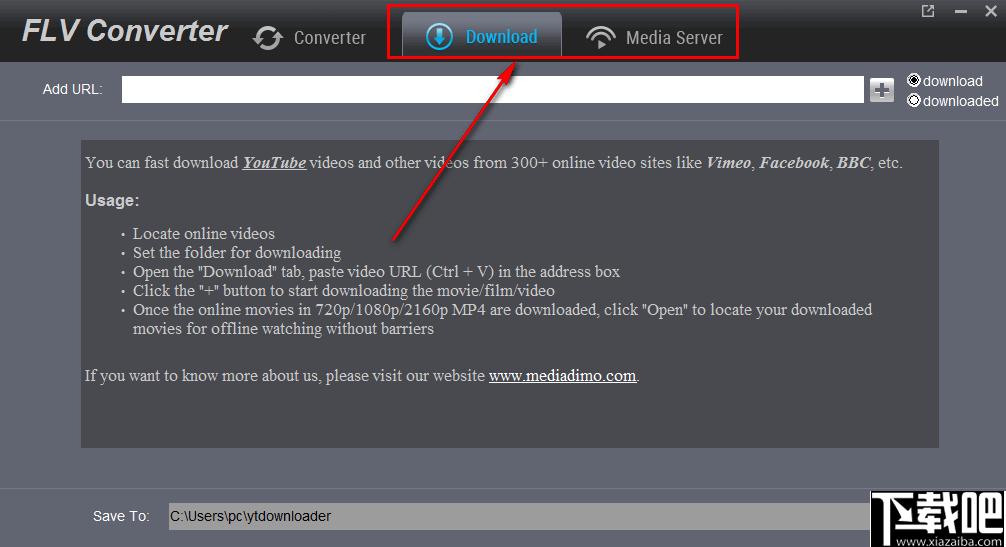This screenshot has width=1006, height=547.
Task: Click the plus button to add URL
Action: [882, 90]
